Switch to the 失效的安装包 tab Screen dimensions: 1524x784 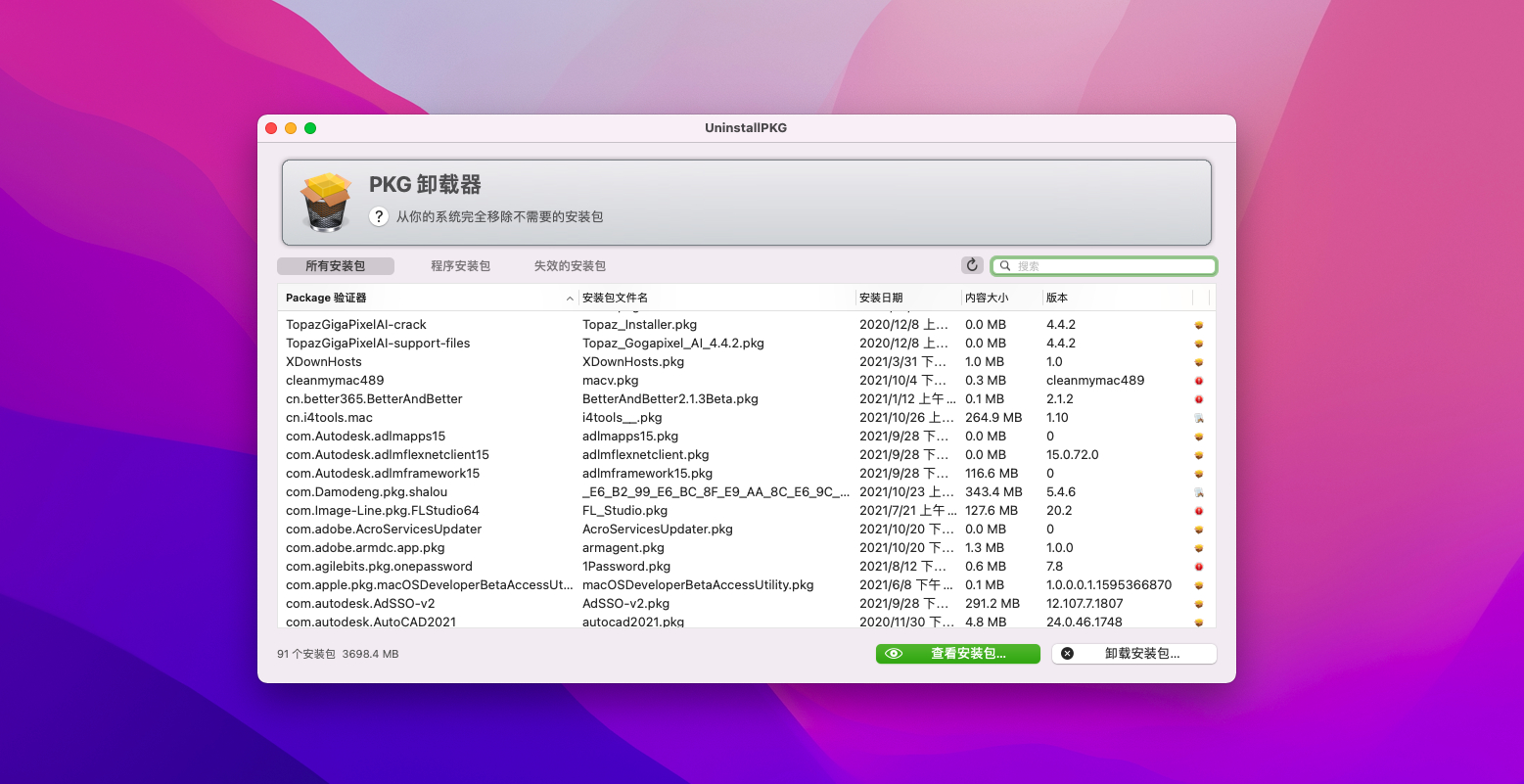coord(570,266)
